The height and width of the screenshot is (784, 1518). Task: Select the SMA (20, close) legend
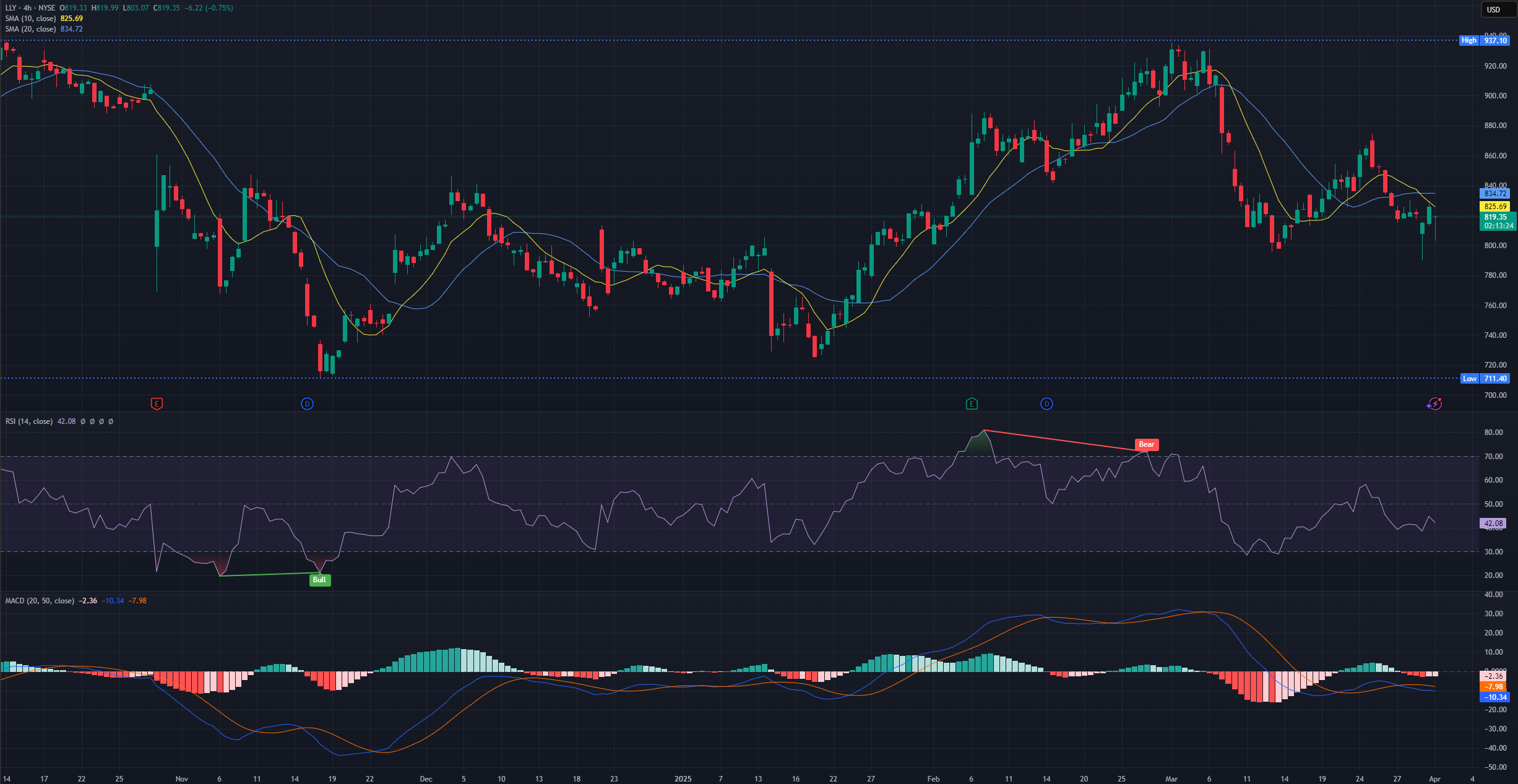pyautogui.click(x=31, y=29)
